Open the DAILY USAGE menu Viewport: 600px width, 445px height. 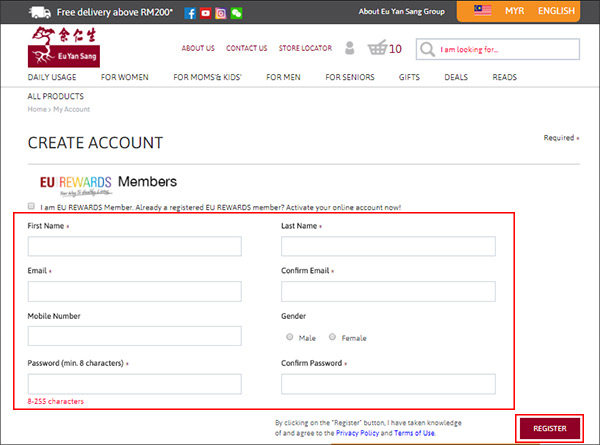[x=52, y=77]
